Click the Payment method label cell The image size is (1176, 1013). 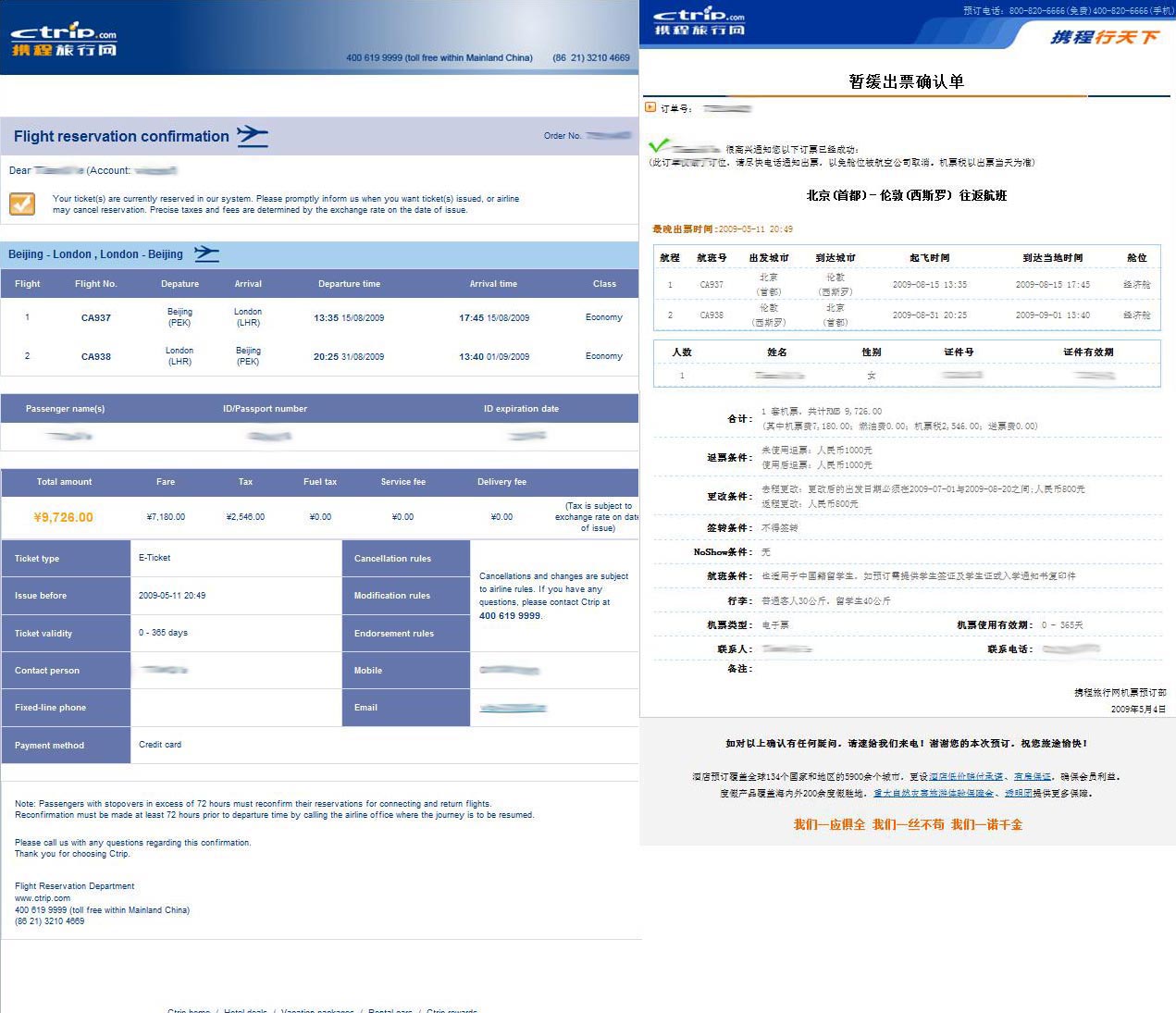66,745
